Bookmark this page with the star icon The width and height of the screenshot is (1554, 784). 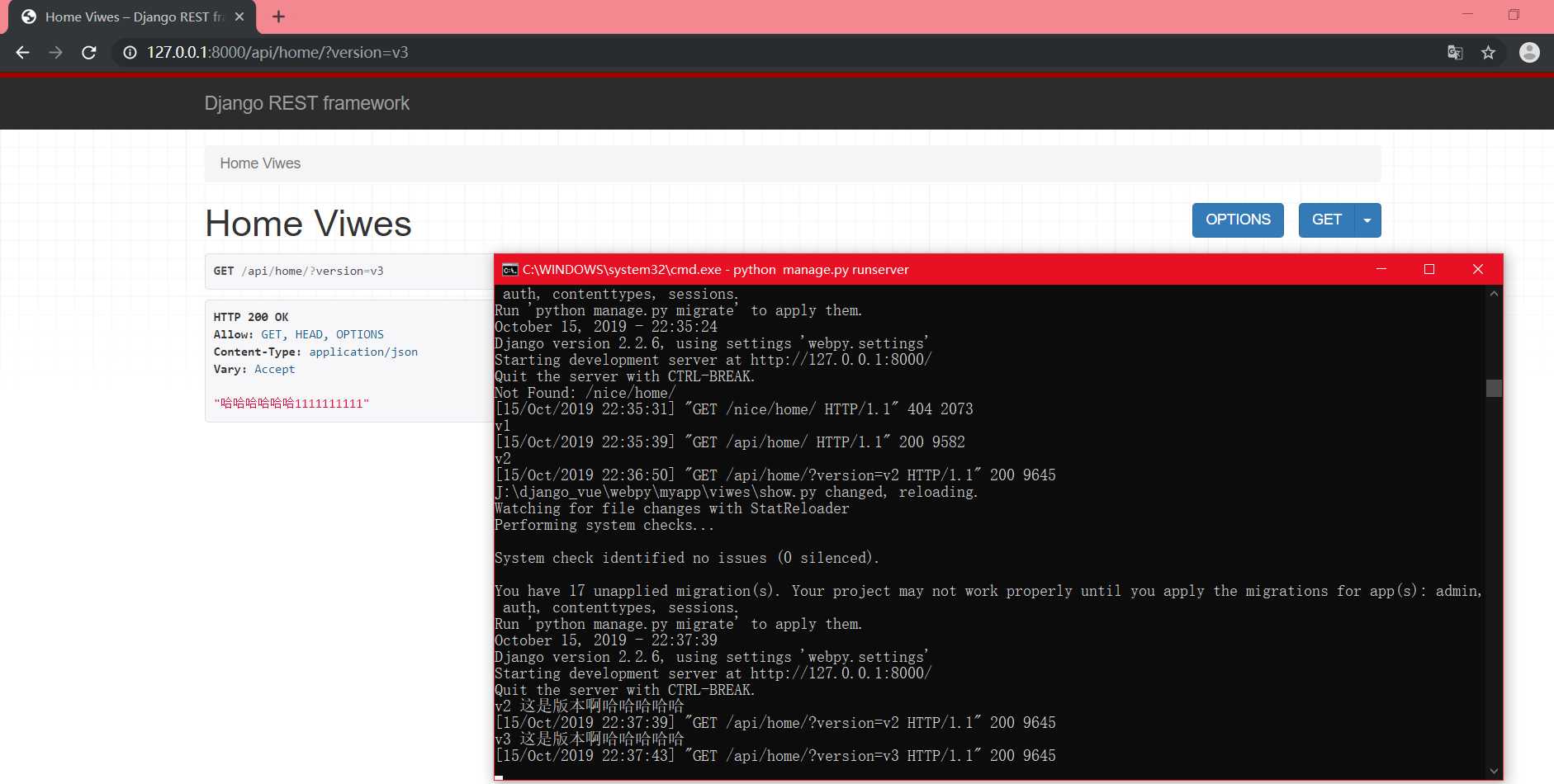[x=1488, y=53]
